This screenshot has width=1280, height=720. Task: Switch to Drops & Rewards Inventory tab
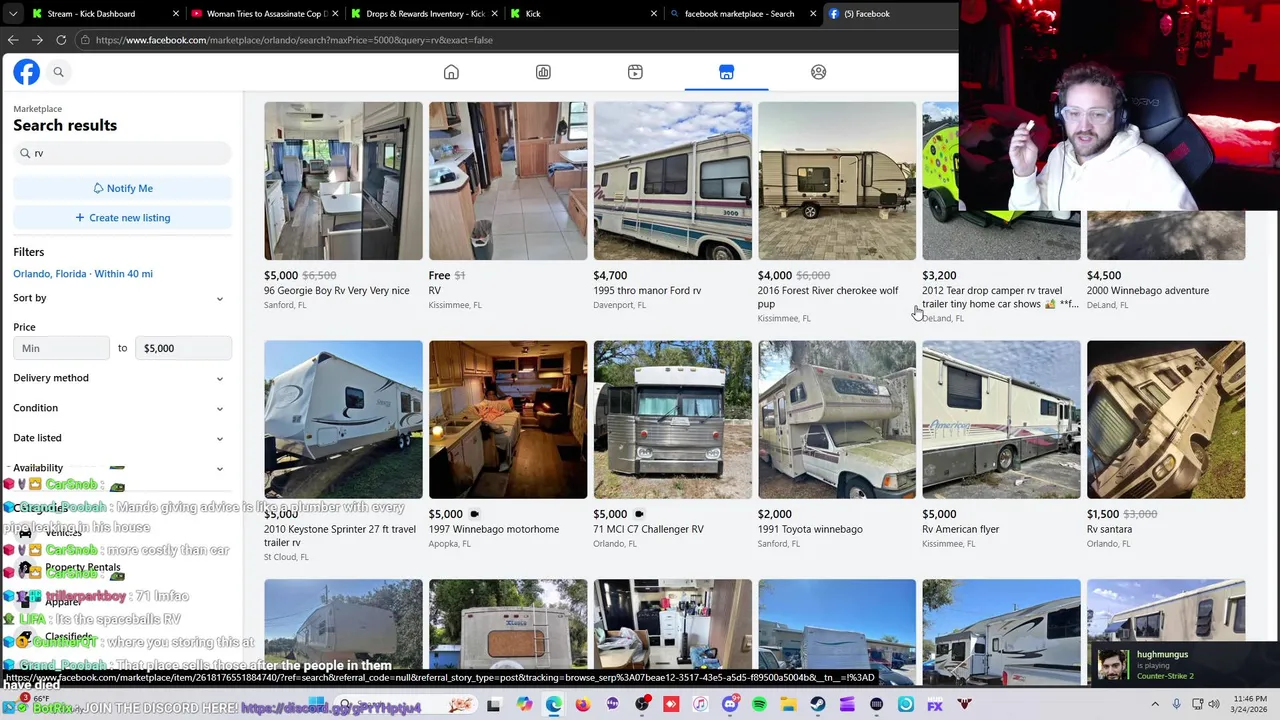click(424, 14)
